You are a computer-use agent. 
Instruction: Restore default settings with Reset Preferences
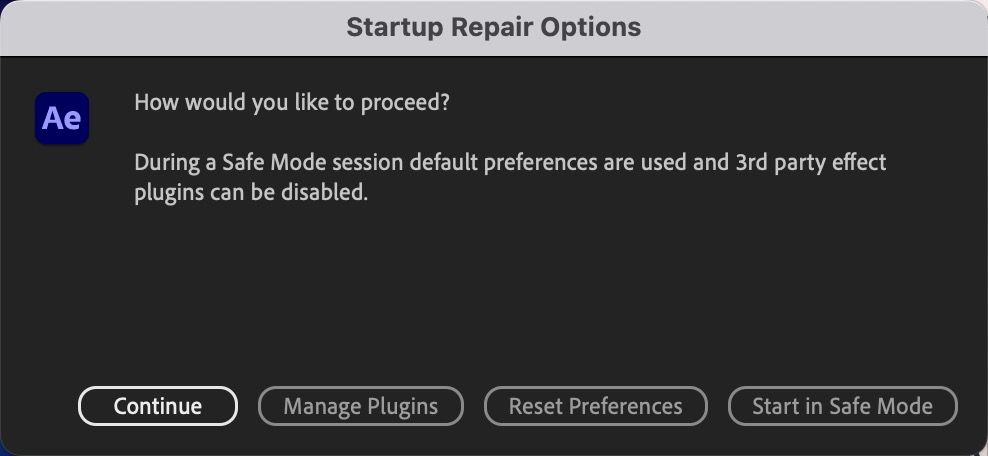(595, 406)
